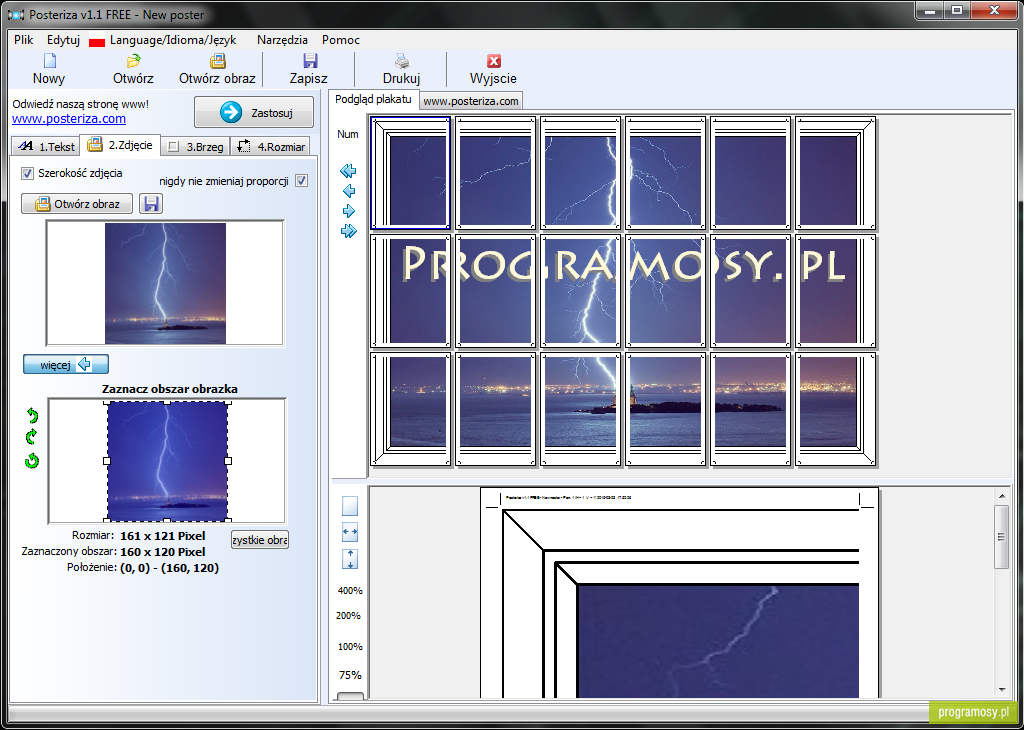This screenshot has height=730, width=1024.
Task: Set preview zoom to 200%
Action: 348,615
